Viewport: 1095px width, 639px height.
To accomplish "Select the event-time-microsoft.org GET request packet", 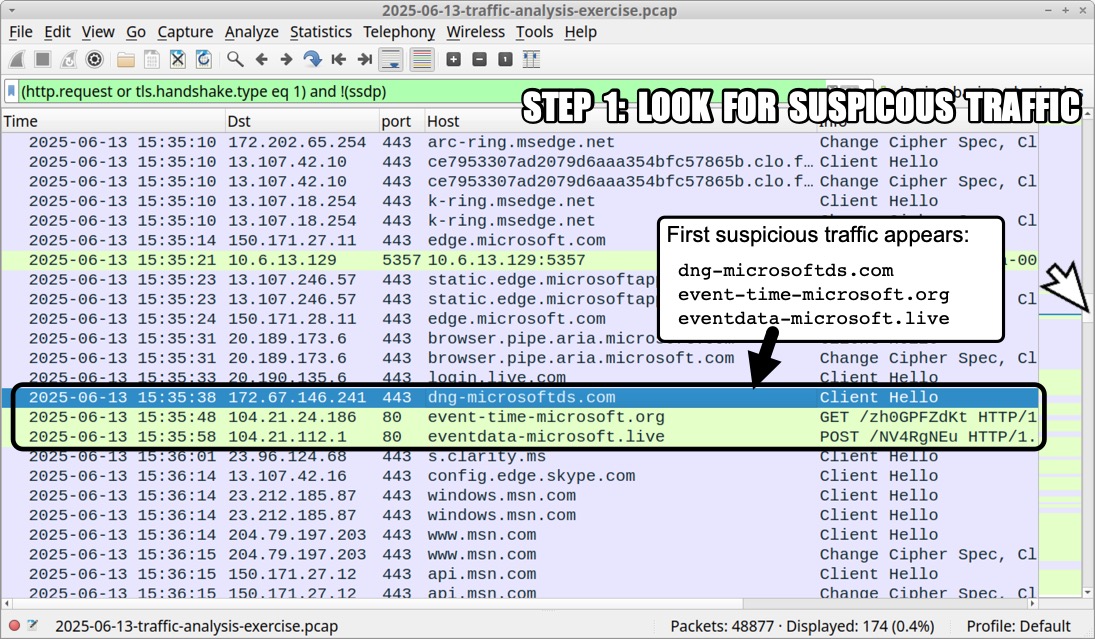I will (x=520, y=417).
